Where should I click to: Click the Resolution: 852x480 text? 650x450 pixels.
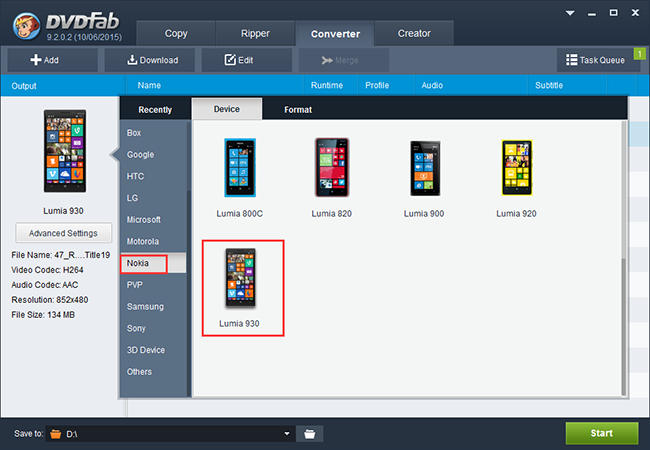(50, 300)
